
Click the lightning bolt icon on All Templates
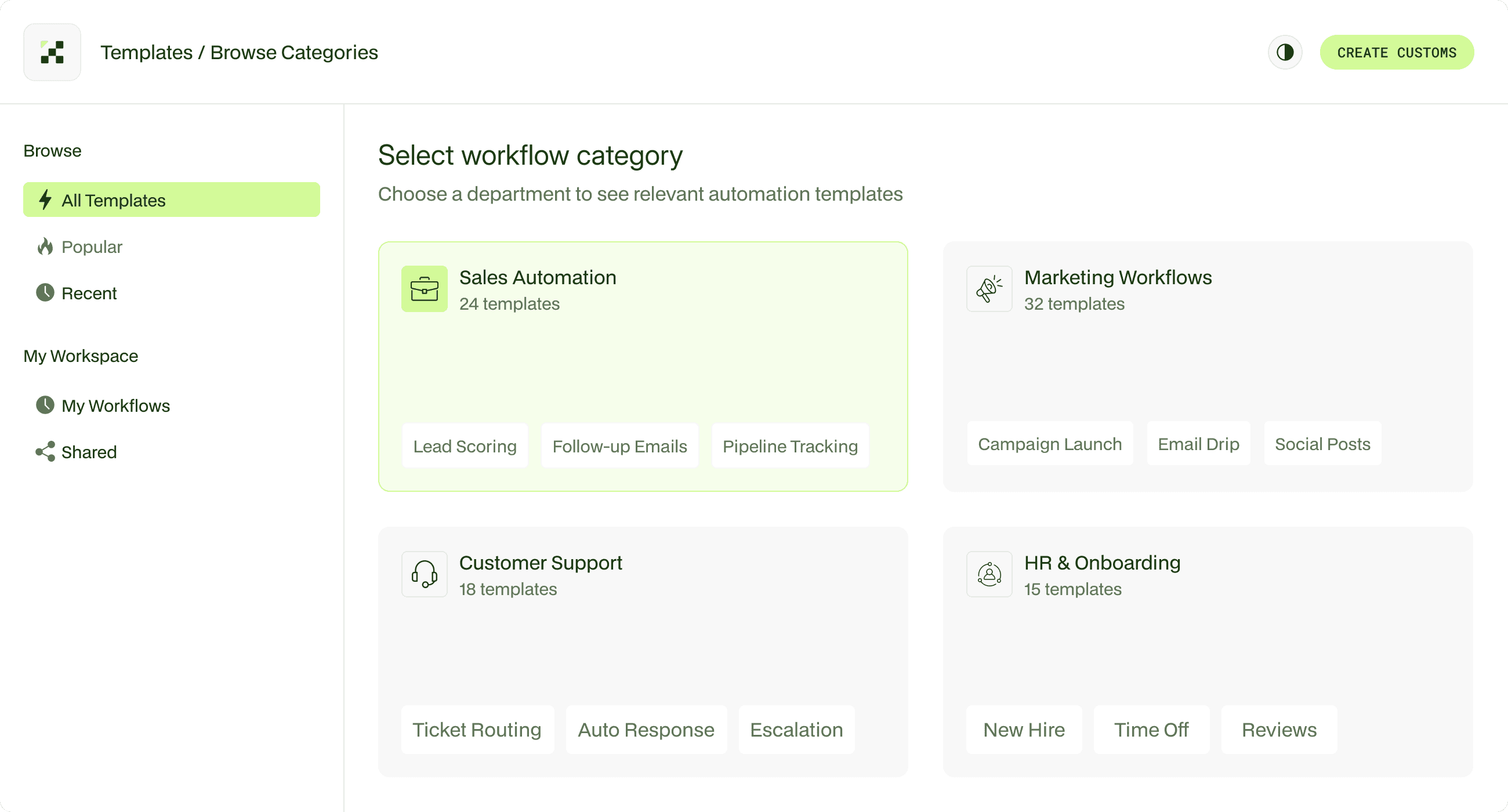[x=45, y=200]
